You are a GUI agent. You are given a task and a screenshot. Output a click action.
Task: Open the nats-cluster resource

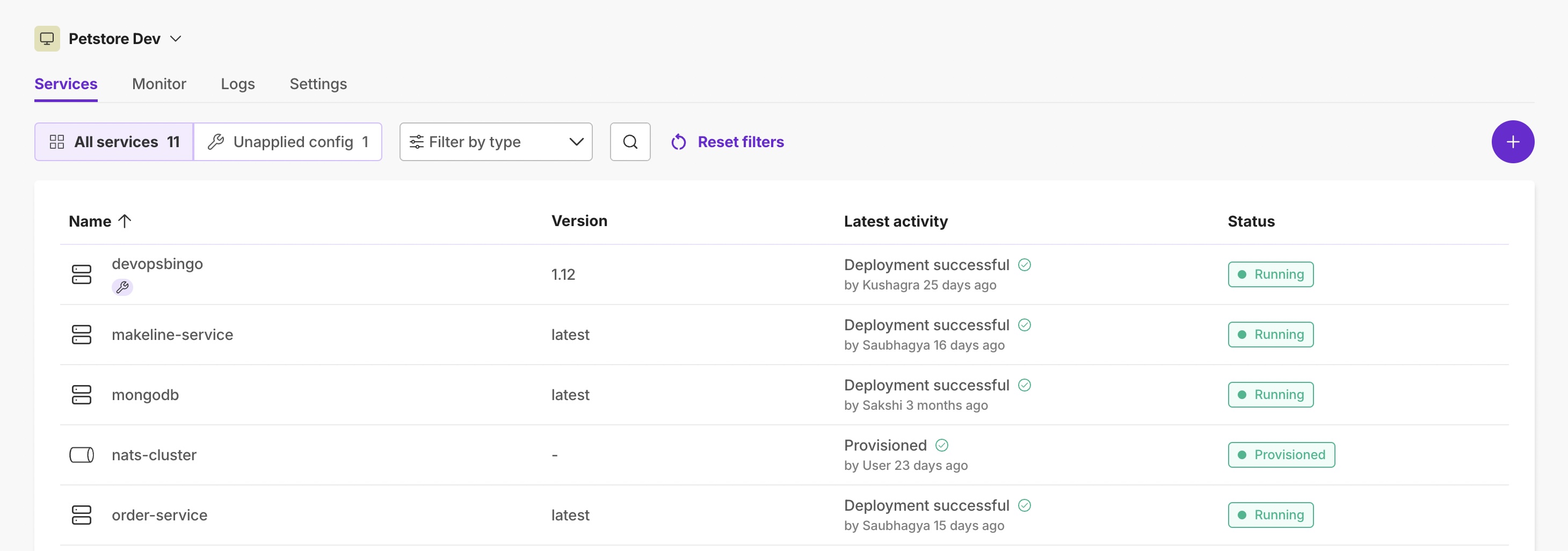(x=154, y=455)
